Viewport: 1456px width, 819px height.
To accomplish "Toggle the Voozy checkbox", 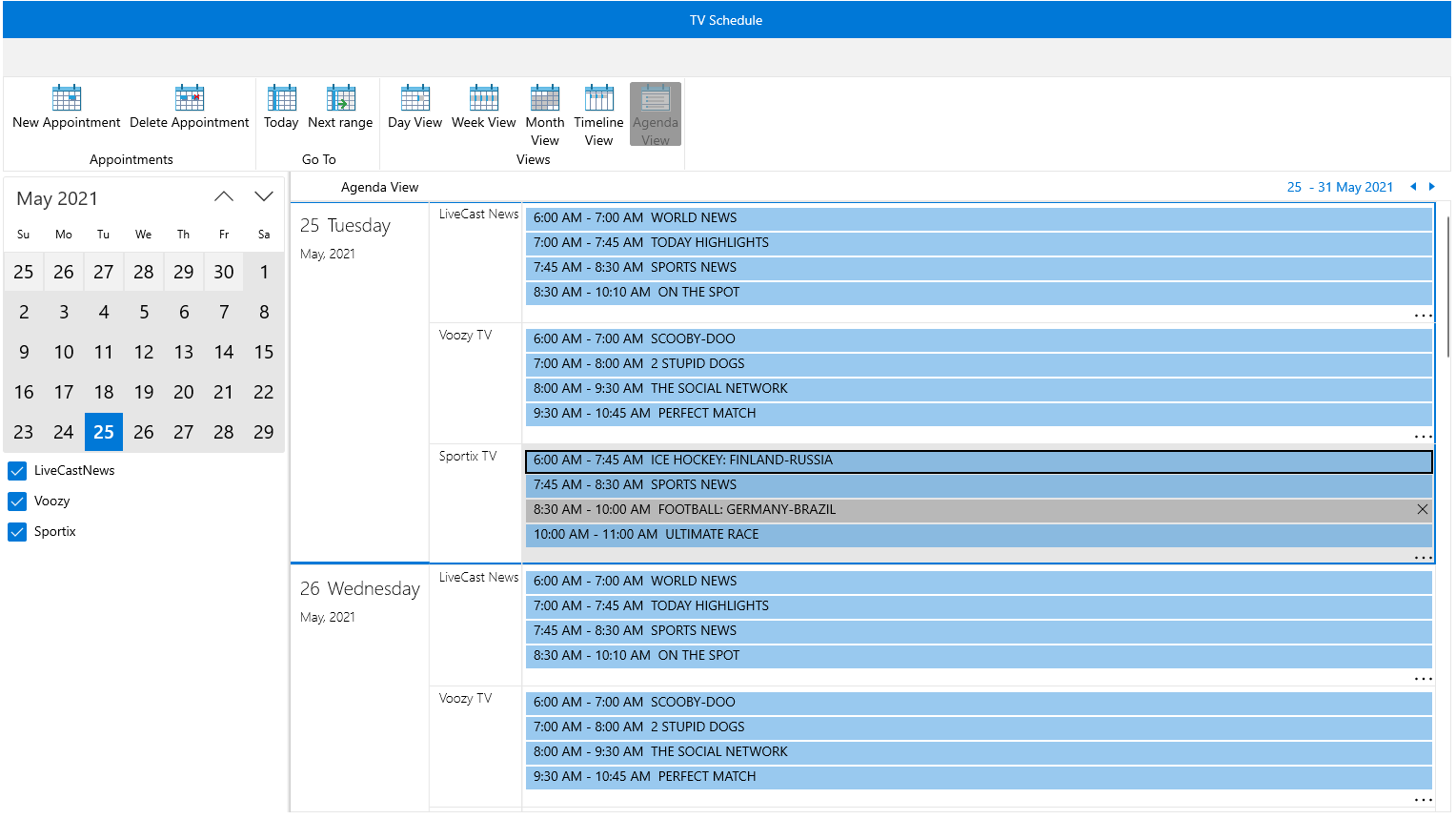I will pyautogui.click(x=17, y=502).
